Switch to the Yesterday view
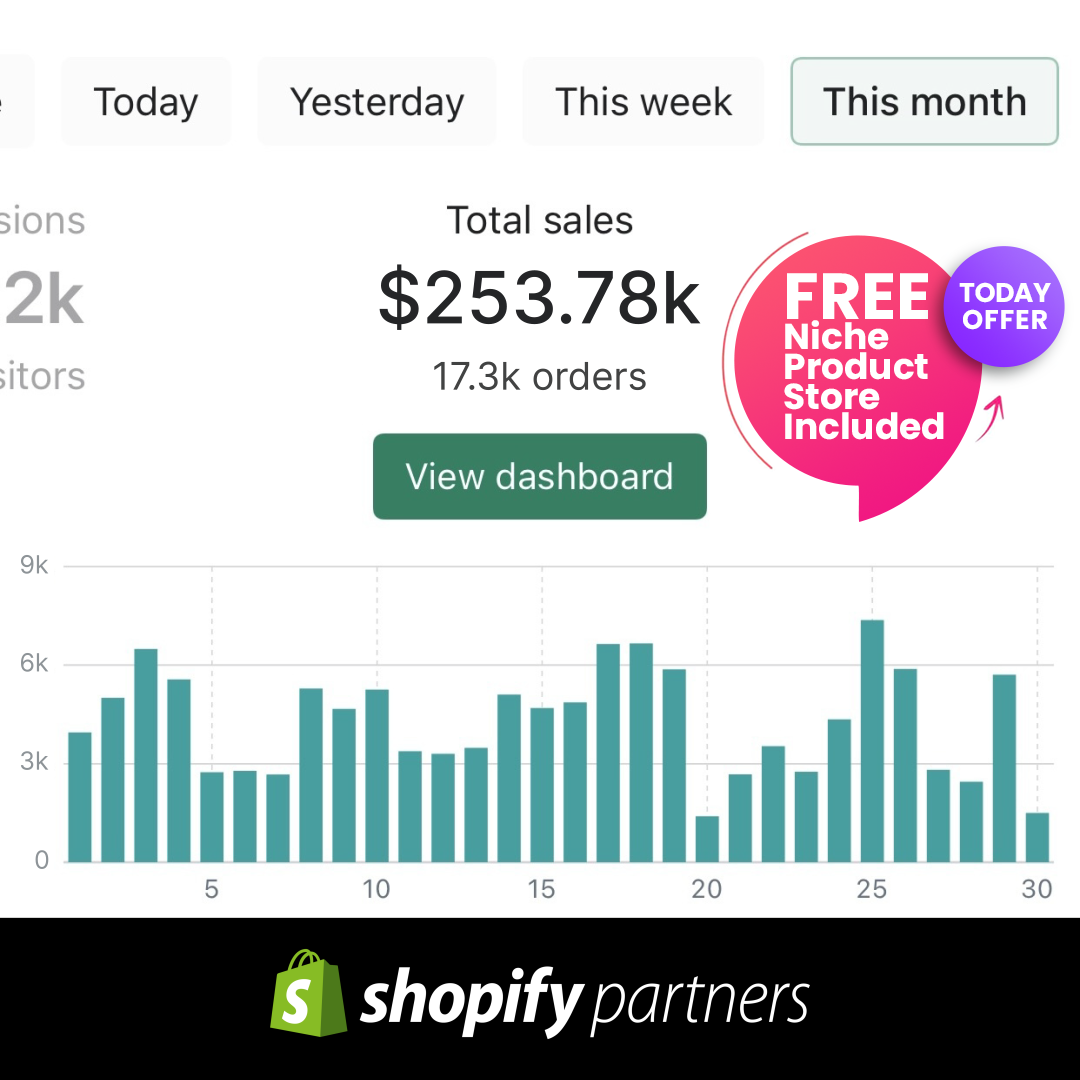Viewport: 1080px width, 1080px height. pyautogui.click(x=376, y=101)
